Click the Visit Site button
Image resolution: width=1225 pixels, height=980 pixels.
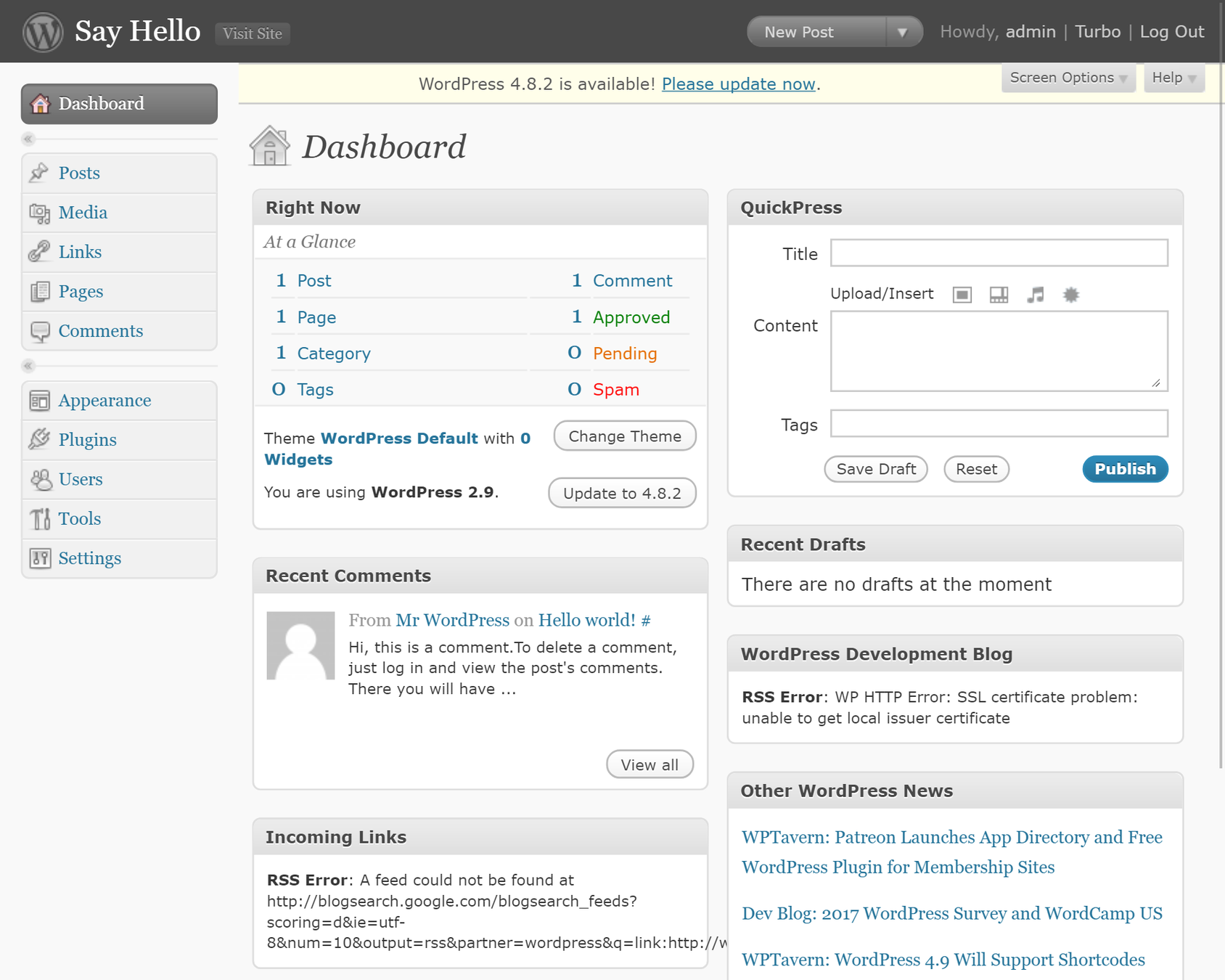pos(253,33)
